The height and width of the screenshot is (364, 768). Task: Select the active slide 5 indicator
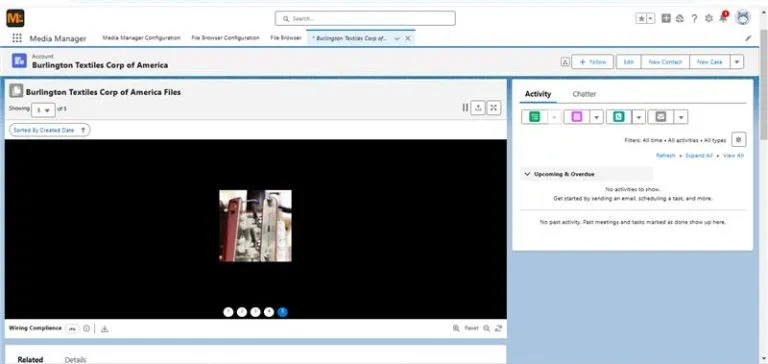[283, 312]
